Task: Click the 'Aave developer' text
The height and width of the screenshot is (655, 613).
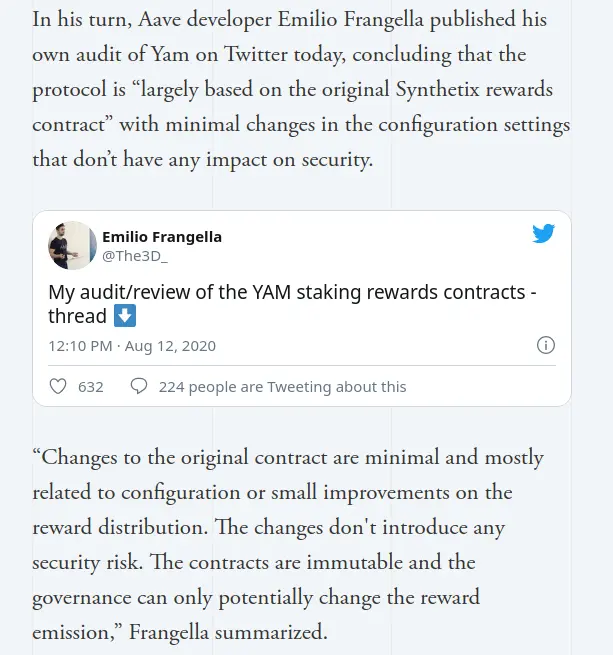Action: click(205, 20)
